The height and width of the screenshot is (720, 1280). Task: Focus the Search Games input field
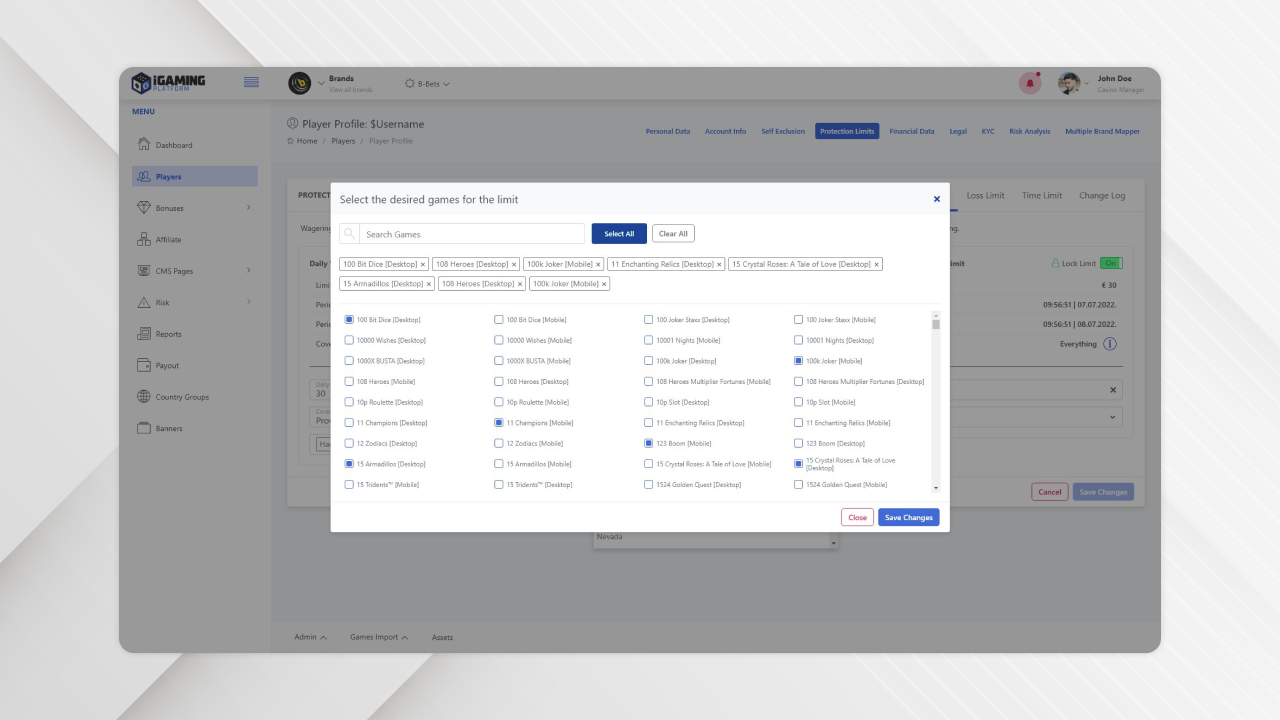point(472,234)
